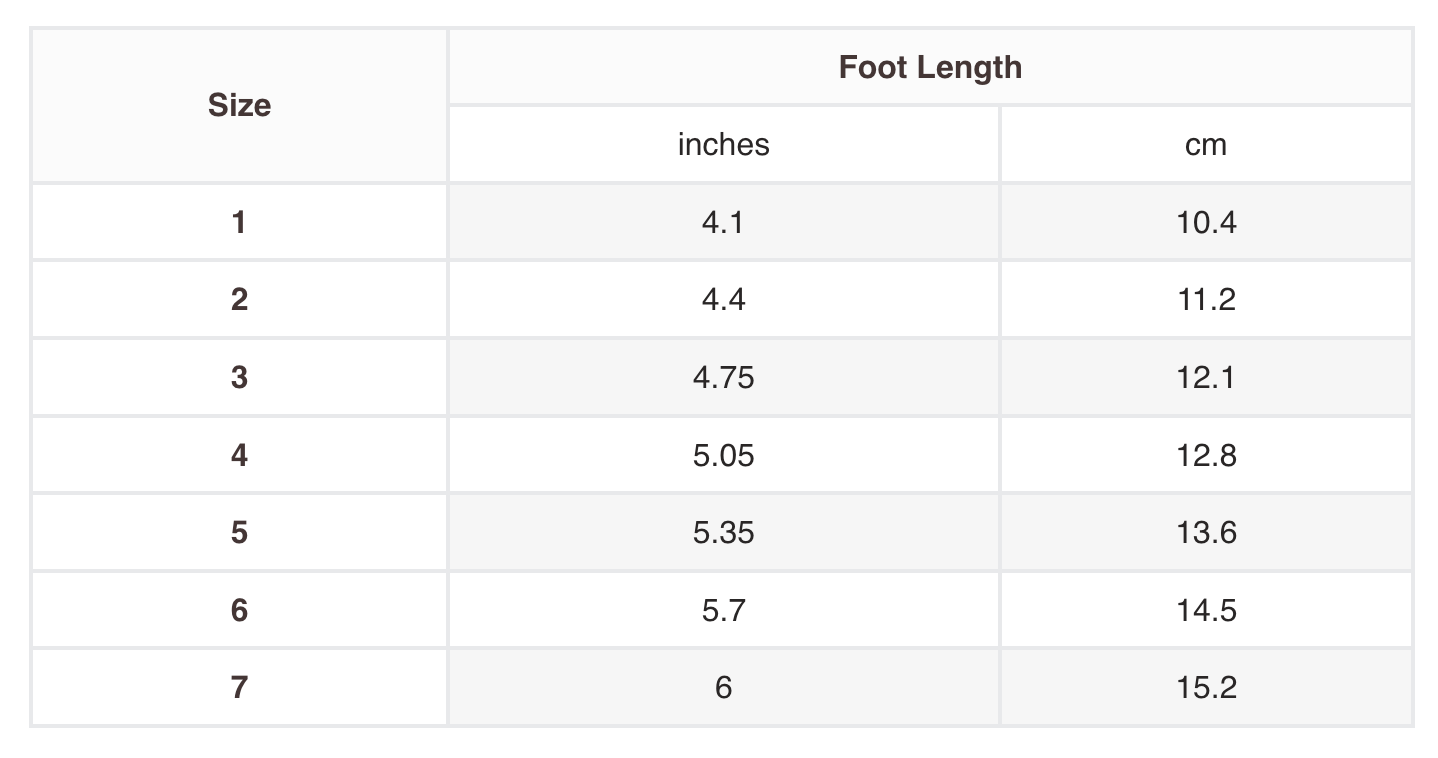Select the 11.2 cm value
The height and width of the screenshot is (758, 1438).
click(x=1206, y=299)
